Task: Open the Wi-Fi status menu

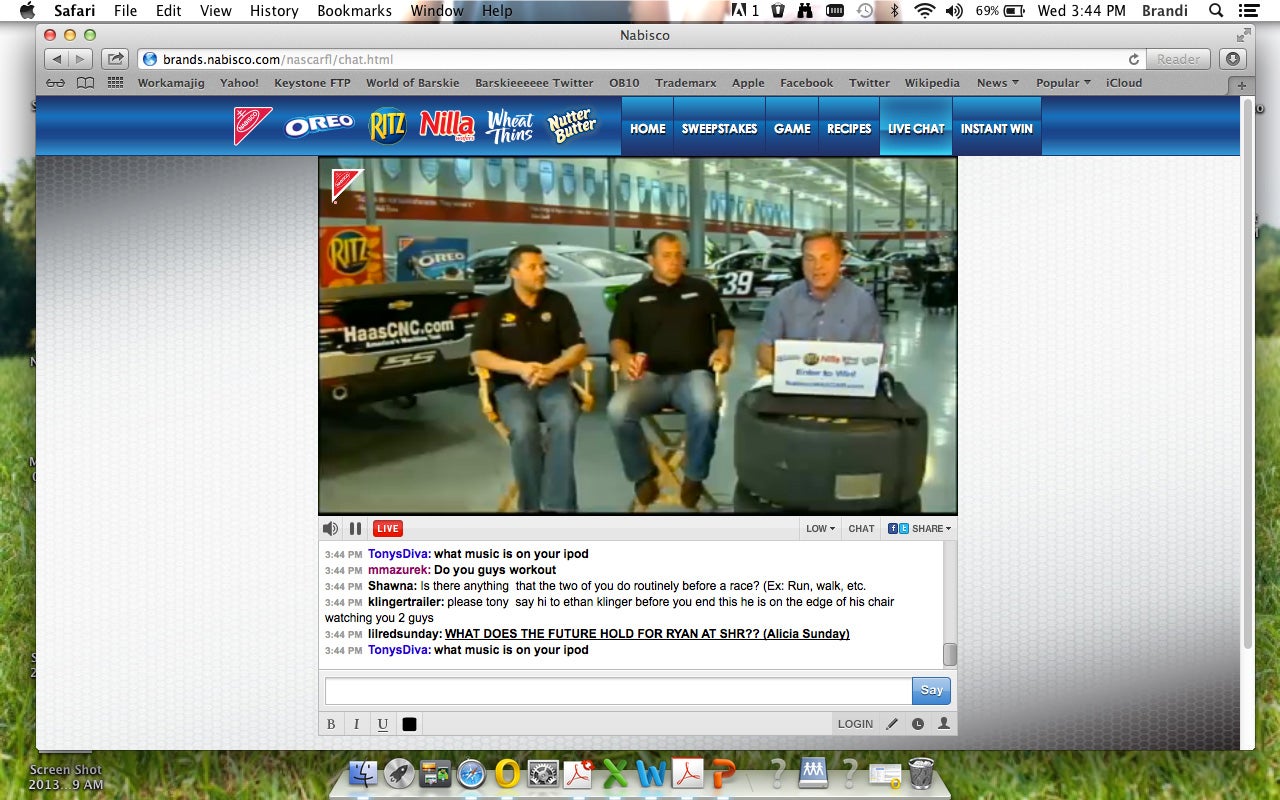Action: pyautogui.click(x=925, y=11)
